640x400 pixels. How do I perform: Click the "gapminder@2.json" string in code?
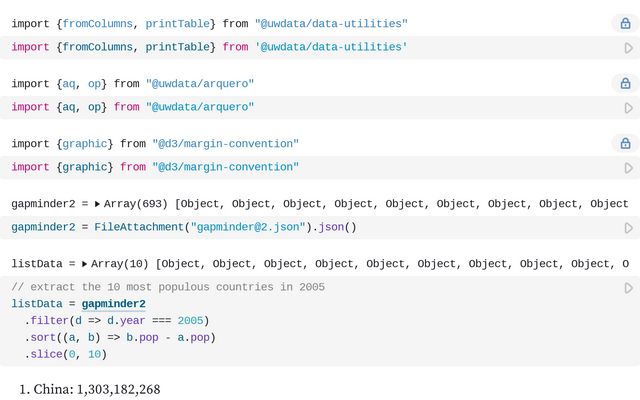pos(248,227)
